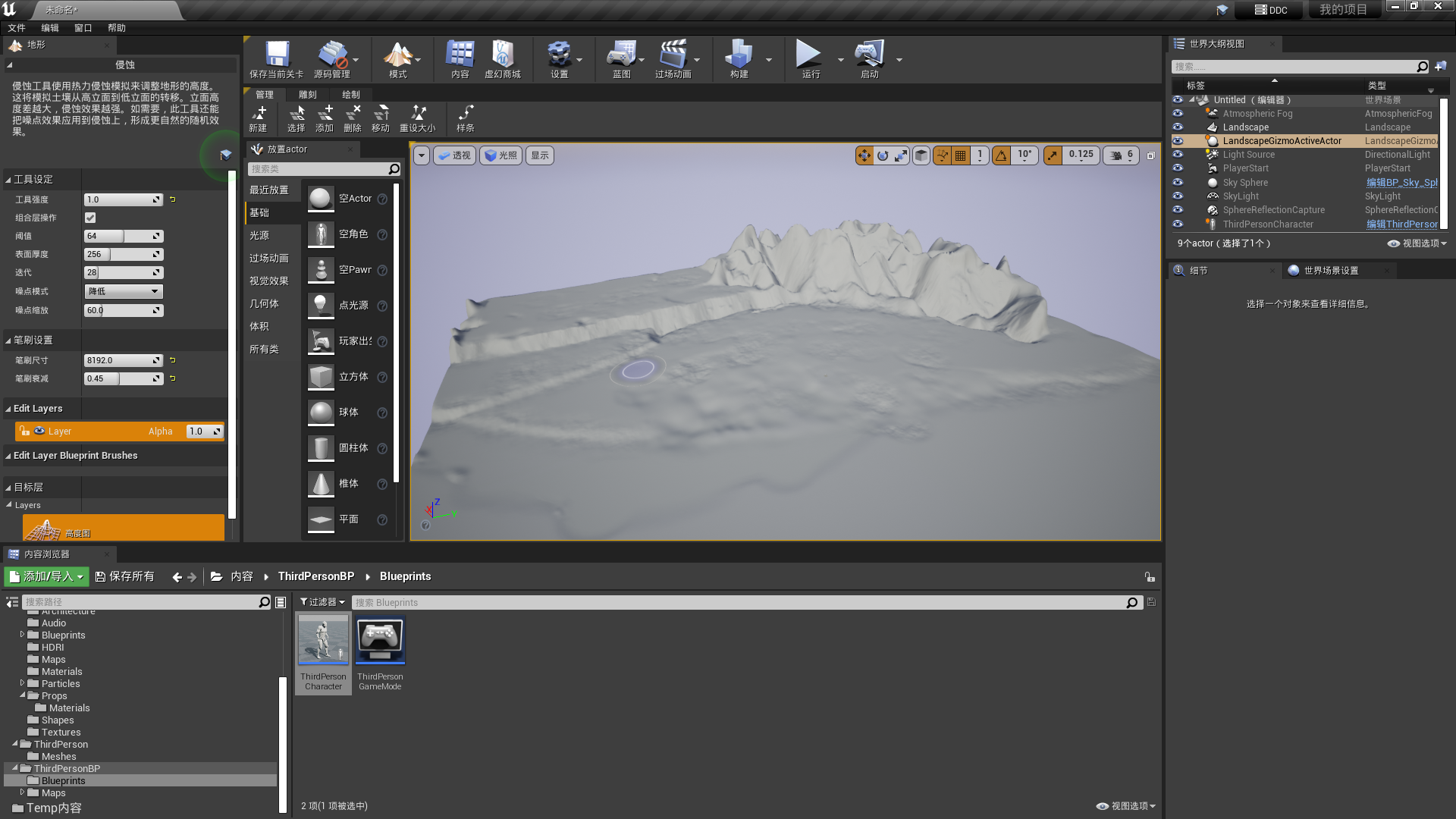The height and width of the screenshot is (819, 1456).
Task: Toggle visibility of Sky Sphere actor
Action: (x=1178, y=183)
